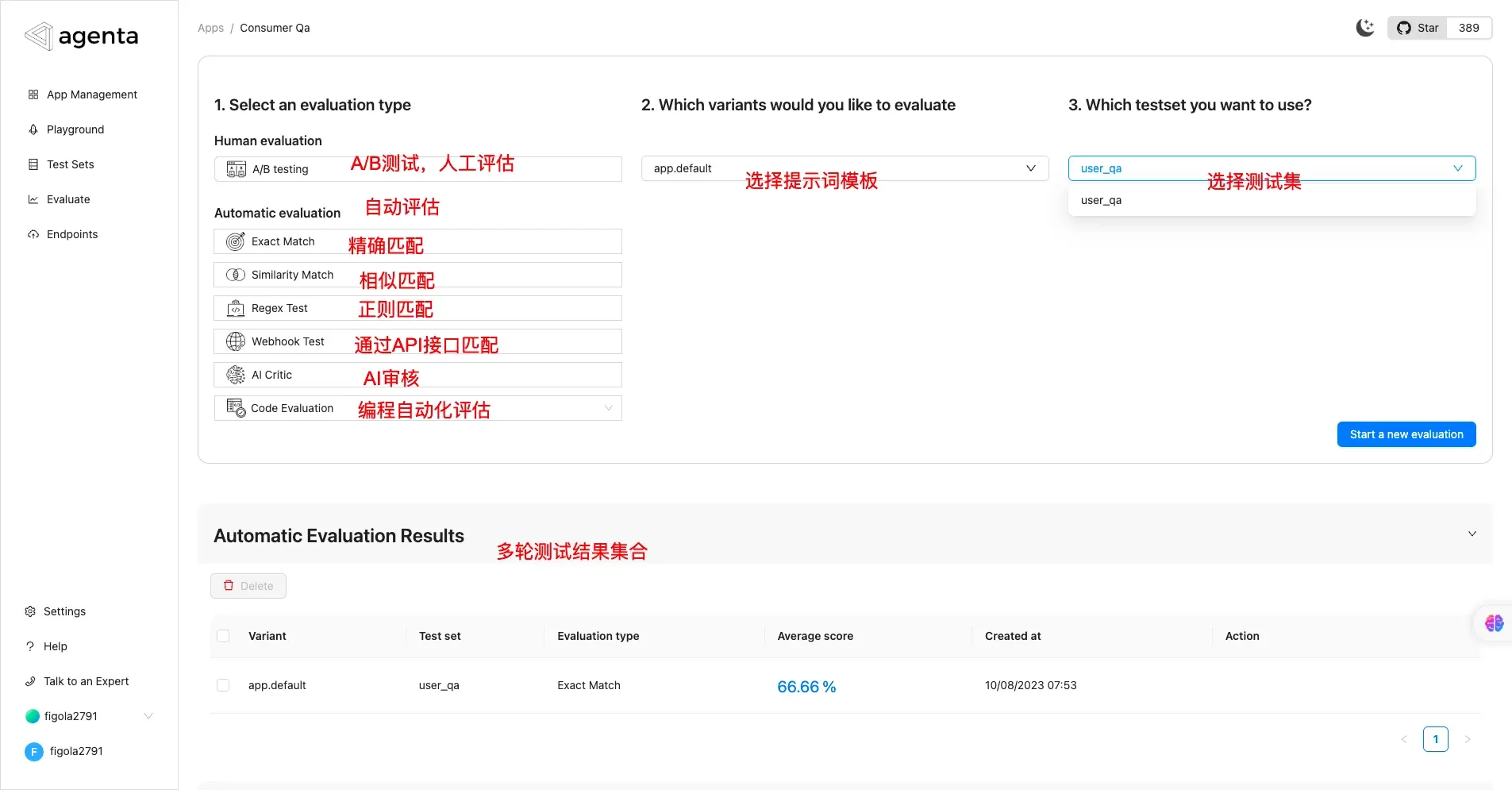The height and width of the screenshot is (790, 1512).
Task: Click Start a new evaluation button
Action: [1406, 434]
